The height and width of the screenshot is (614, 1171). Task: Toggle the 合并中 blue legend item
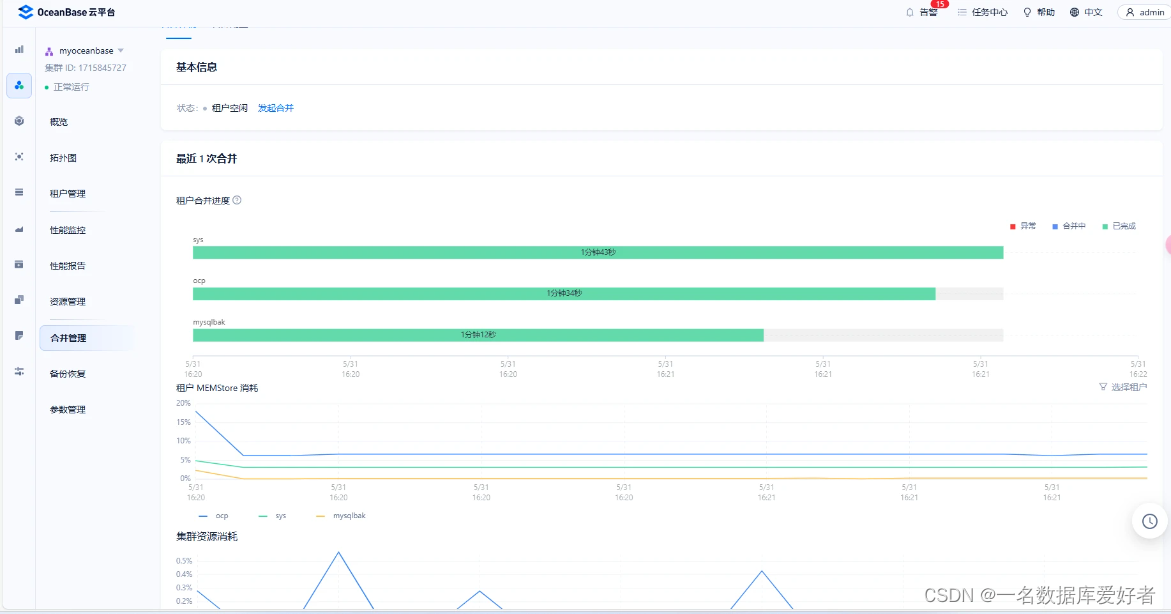pyautogui.click(x=1069, y=226)
